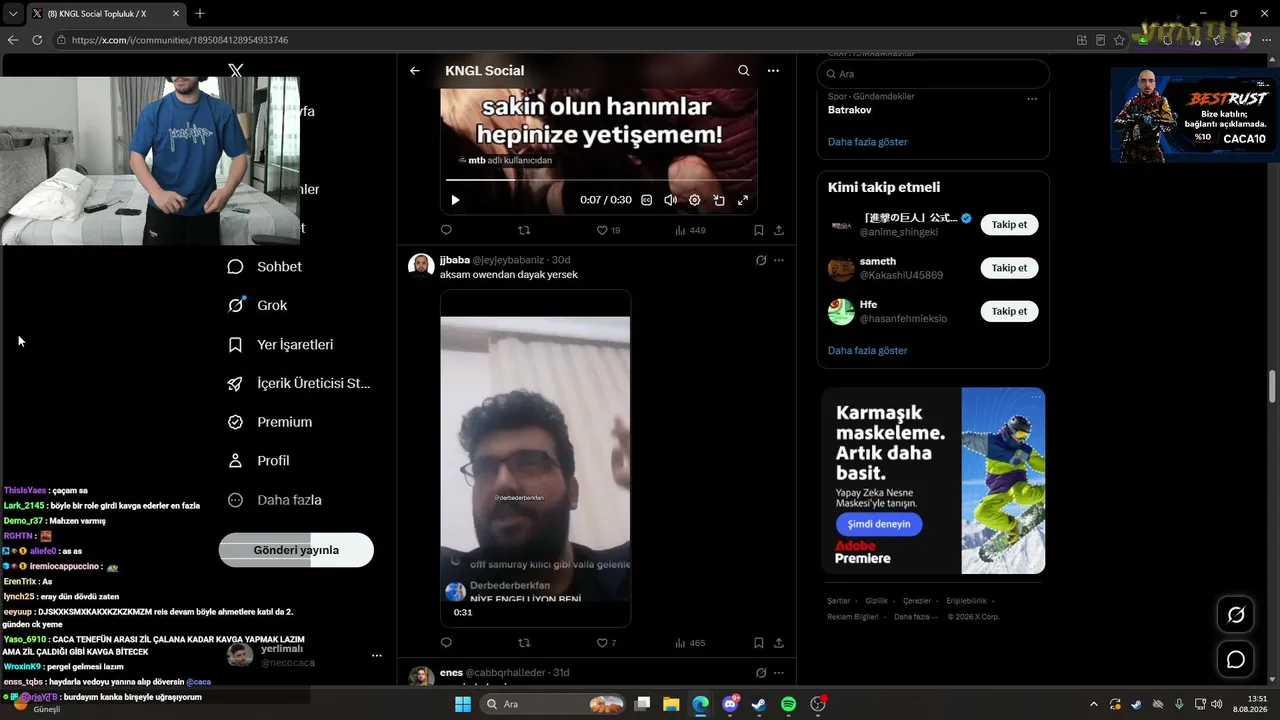The height and width of the screenshot is (720, 1280).
Task: View jjbaba's post analytics 465 views
Action: (x=690, y=643)
